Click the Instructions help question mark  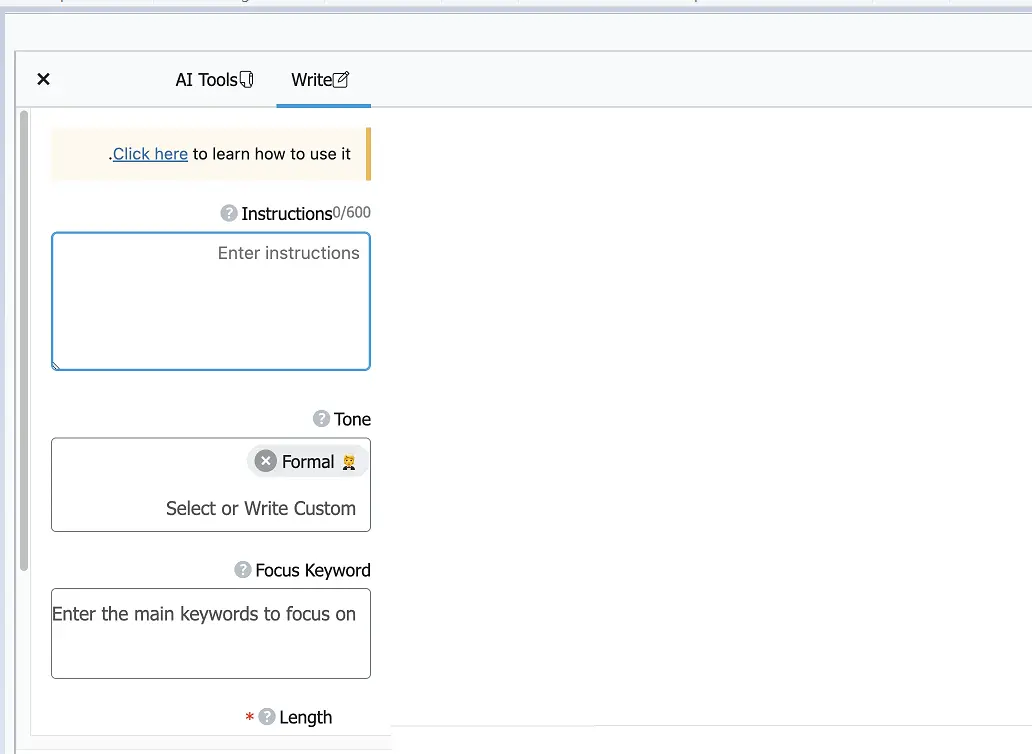pyautogui.click(x=229, y=213)
